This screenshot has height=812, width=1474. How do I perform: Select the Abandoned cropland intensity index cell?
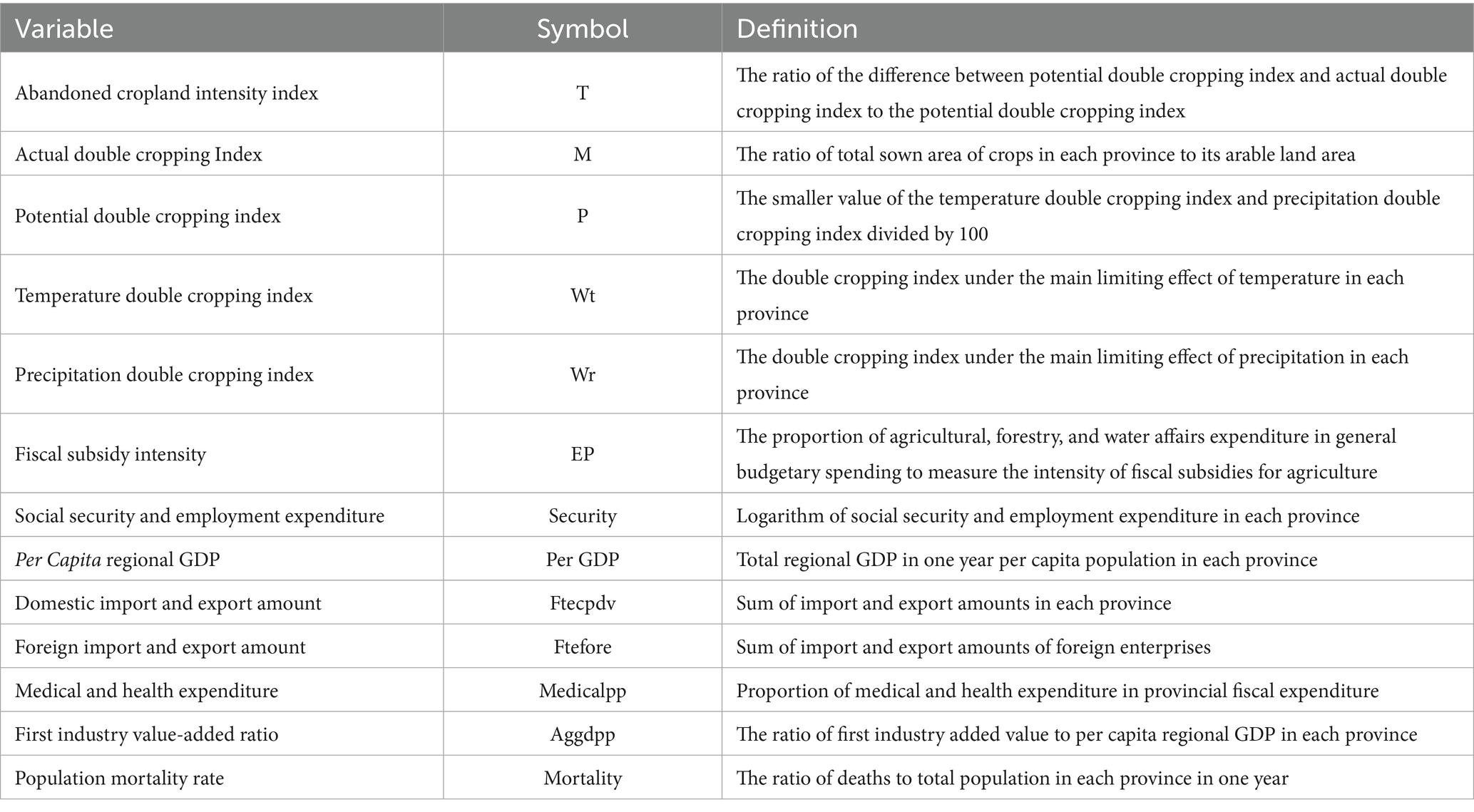click(x=166, y=93)
